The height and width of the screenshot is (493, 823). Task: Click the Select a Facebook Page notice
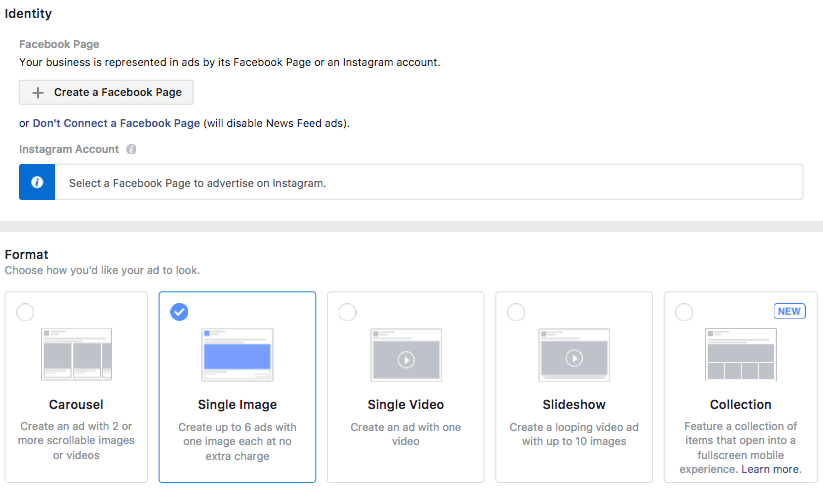[x=197, y=184]
